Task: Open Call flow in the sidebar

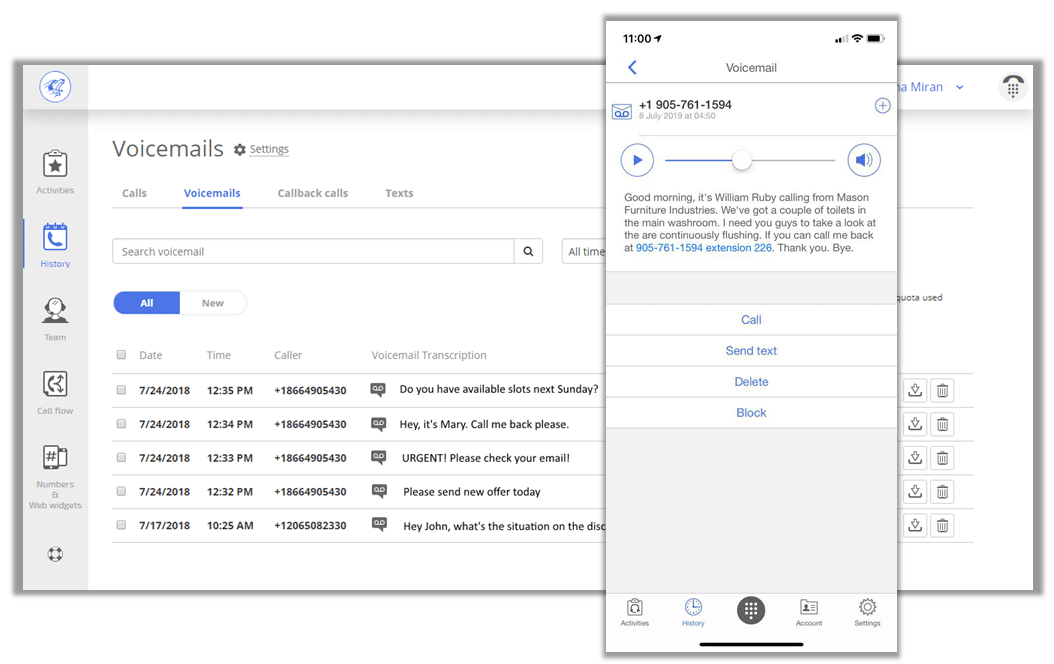Action: pyautogui.click(x=55, y=392)
